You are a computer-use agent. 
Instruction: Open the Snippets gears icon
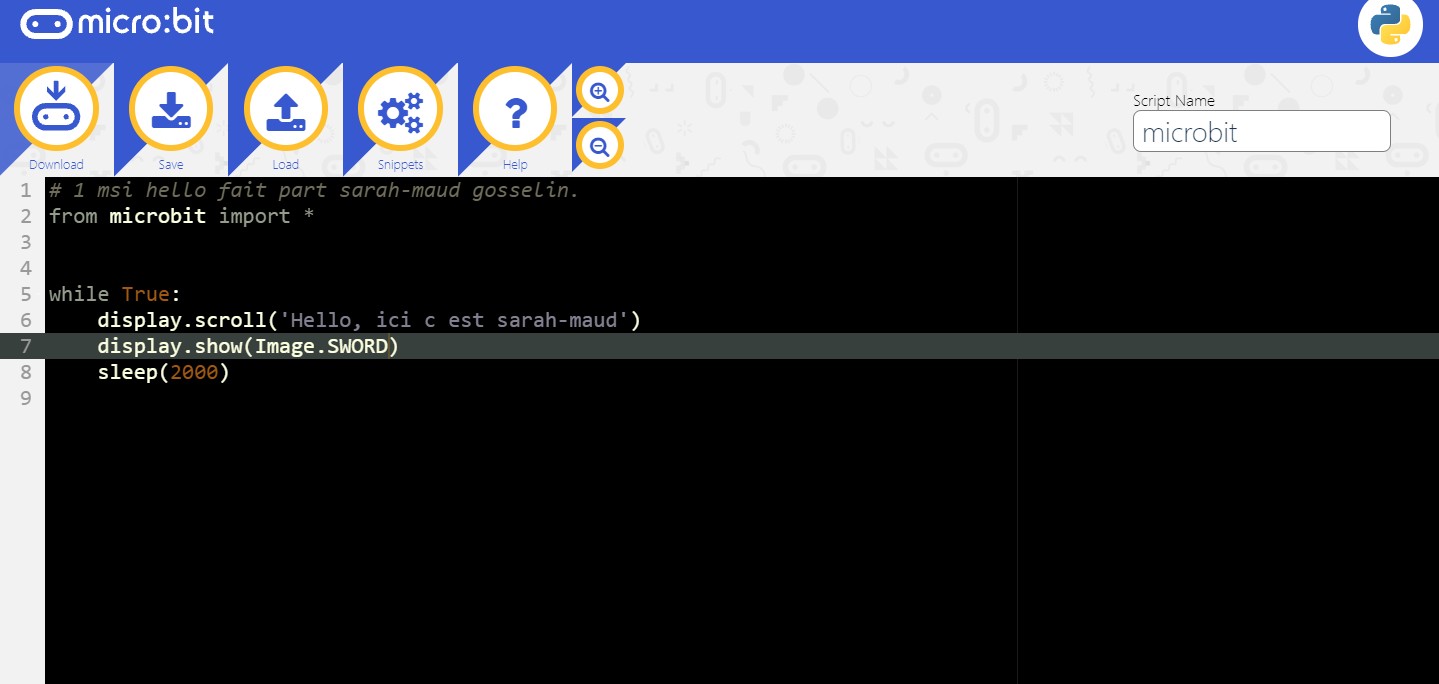(400, 108)
